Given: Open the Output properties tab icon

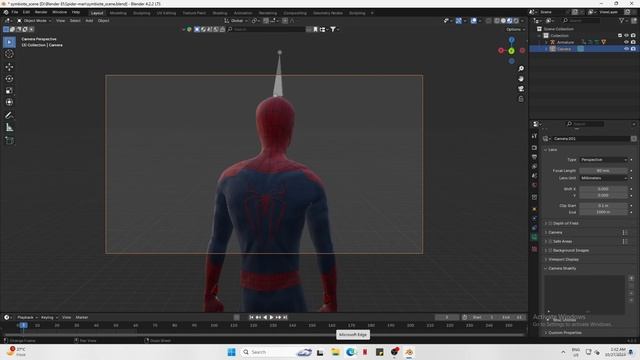Looking at the screenshot, I should coord(534,157).
